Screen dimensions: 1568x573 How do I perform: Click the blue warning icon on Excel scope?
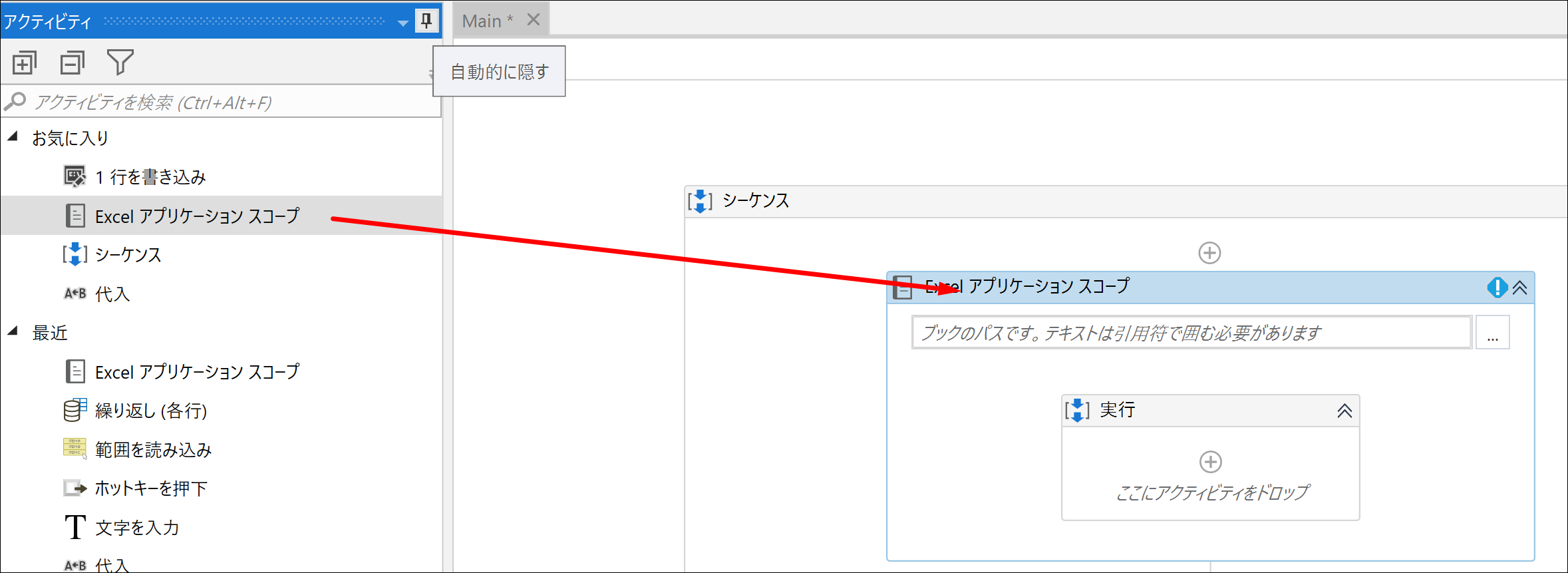(1497, 287)
